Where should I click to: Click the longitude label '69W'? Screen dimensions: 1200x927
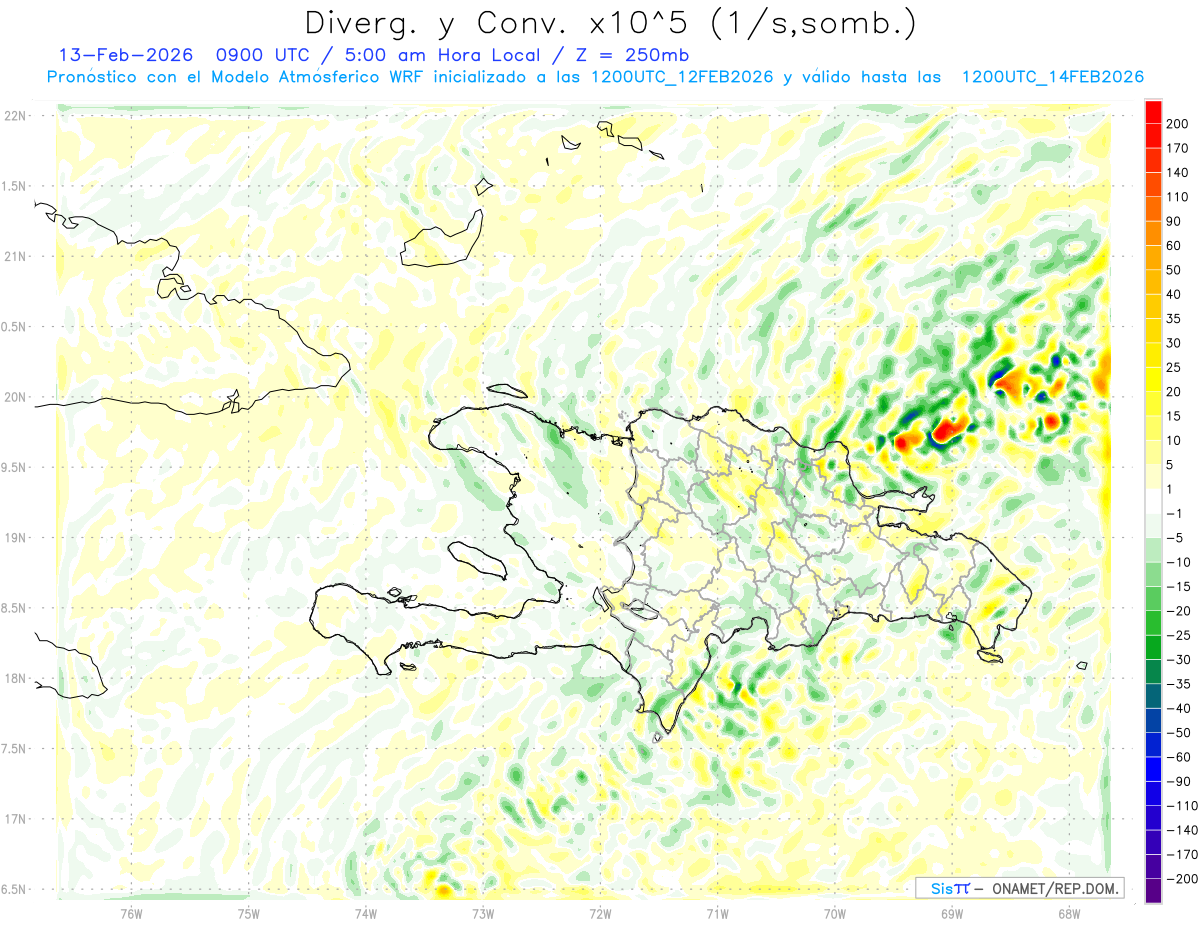(x=951, y=912)
